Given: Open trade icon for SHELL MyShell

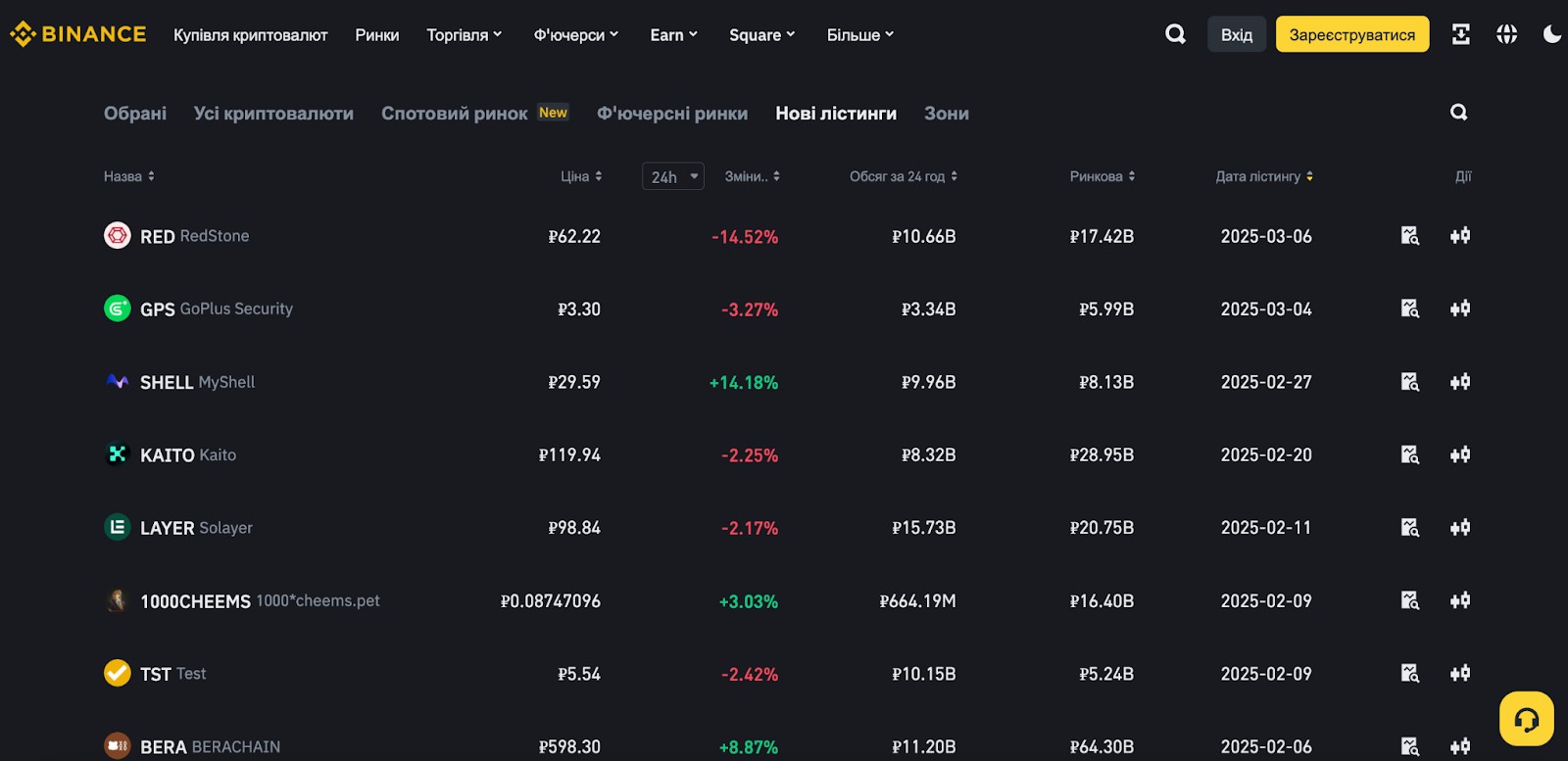Looking at the screenshot, I should coord(1460,382).
